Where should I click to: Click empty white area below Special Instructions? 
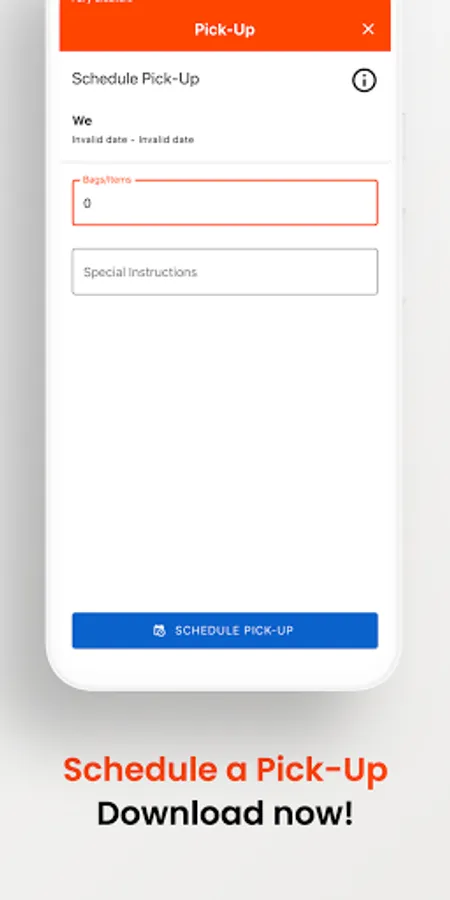point(225,448)
